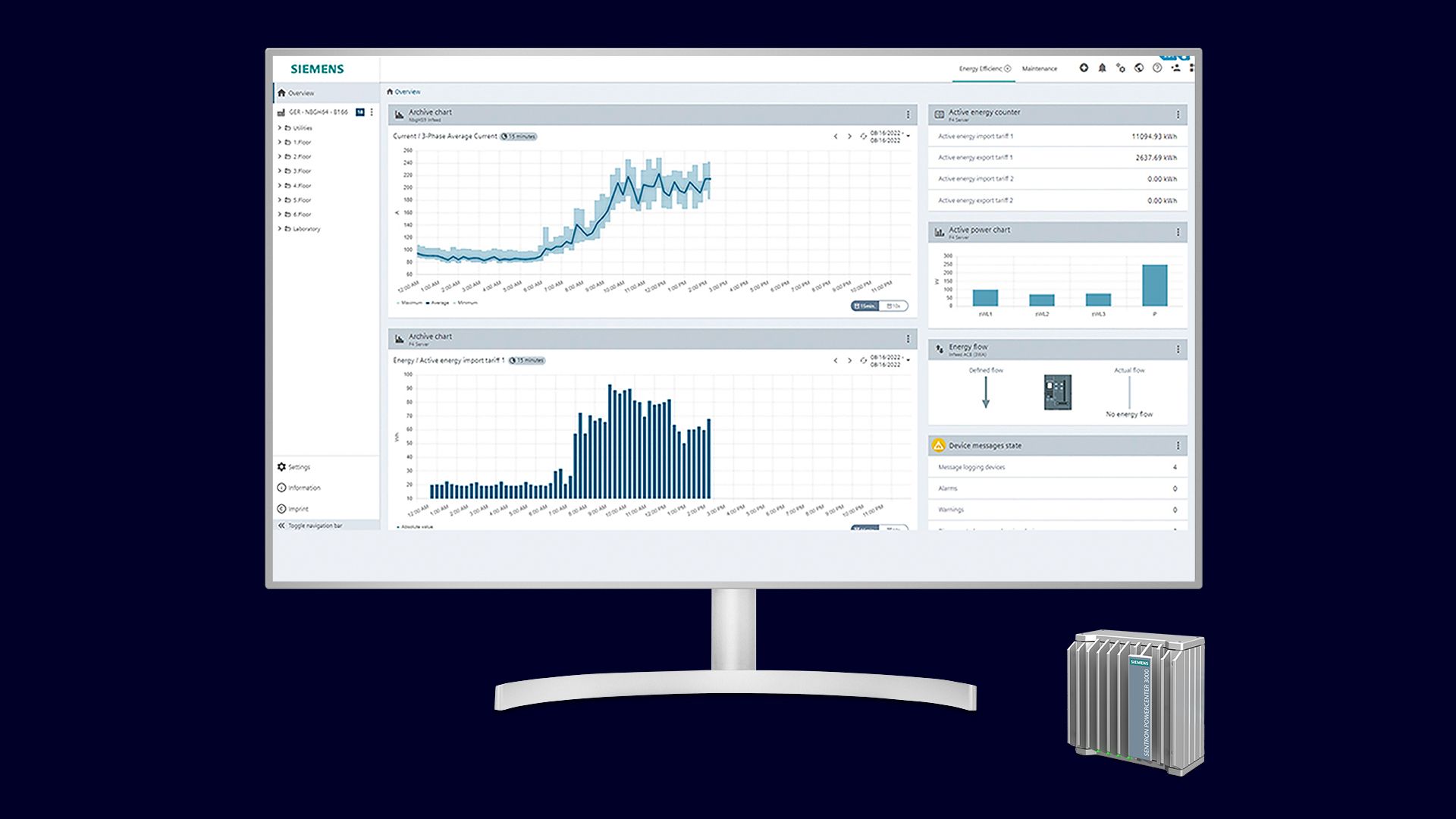Open options menu of Energy flow widget
This screenshot has width=1456, height=819.
click(1178, 349)
